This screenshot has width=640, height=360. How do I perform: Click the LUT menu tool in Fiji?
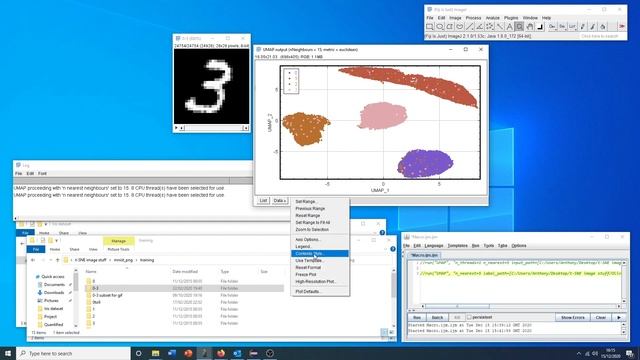[x=572, y=27]
